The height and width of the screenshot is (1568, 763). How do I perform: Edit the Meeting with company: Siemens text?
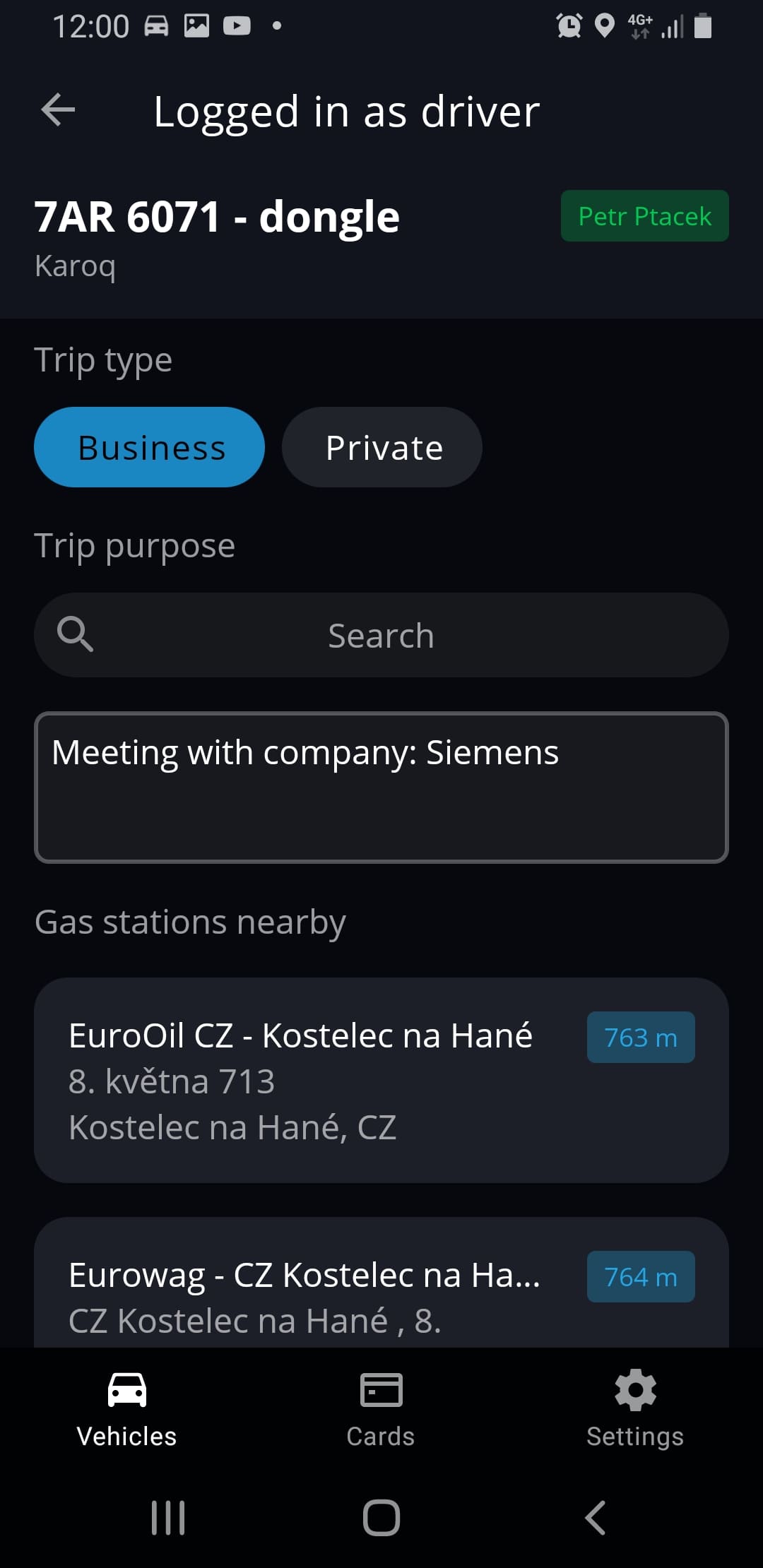coord(381,787)
